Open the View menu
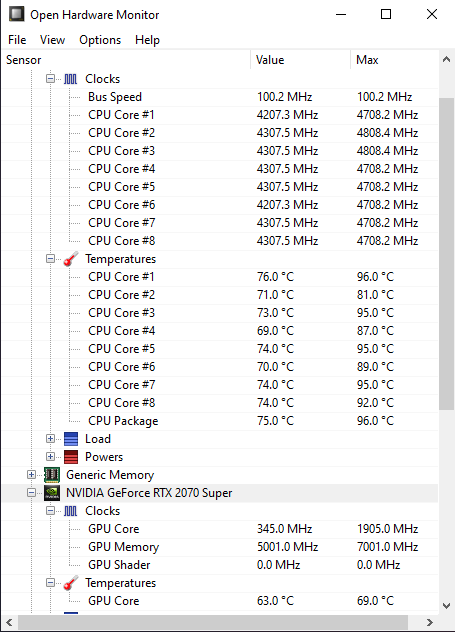Viewport: 455px width, 632px height. click(x=52, y=40)
